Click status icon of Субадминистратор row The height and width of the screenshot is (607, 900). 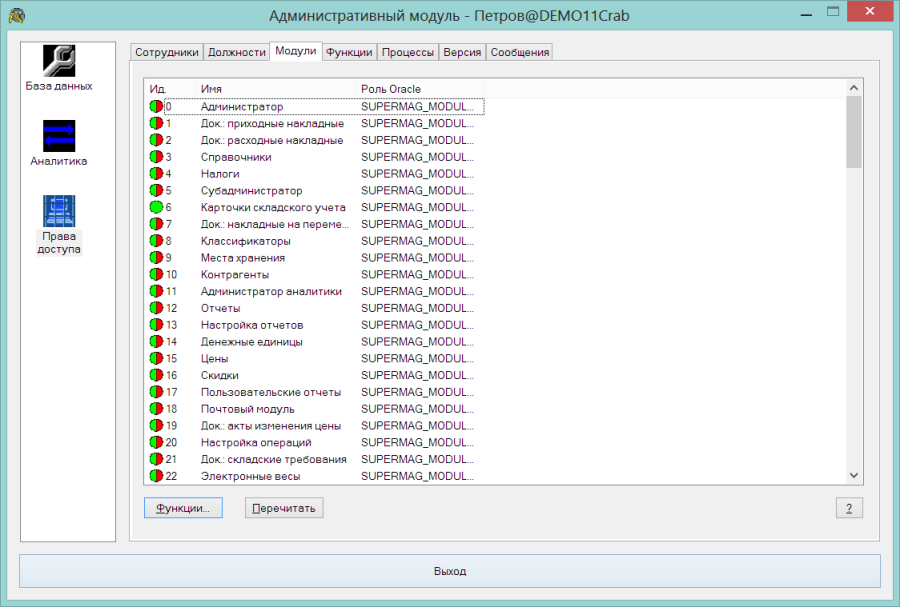pos(156,190)
